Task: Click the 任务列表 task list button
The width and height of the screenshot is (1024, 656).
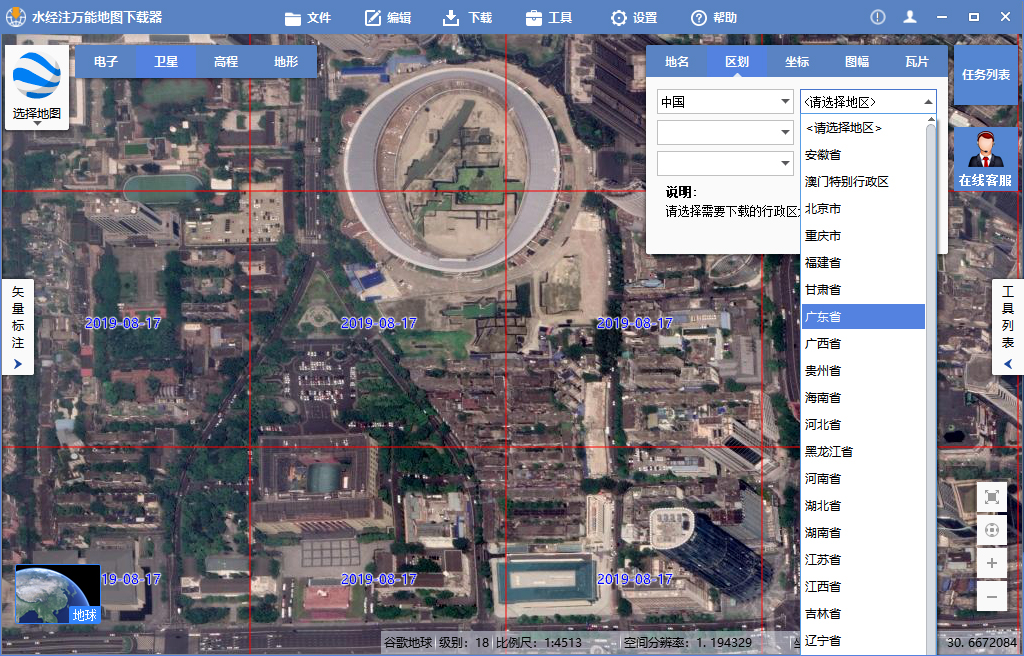Action: click(x=986, y=74)
